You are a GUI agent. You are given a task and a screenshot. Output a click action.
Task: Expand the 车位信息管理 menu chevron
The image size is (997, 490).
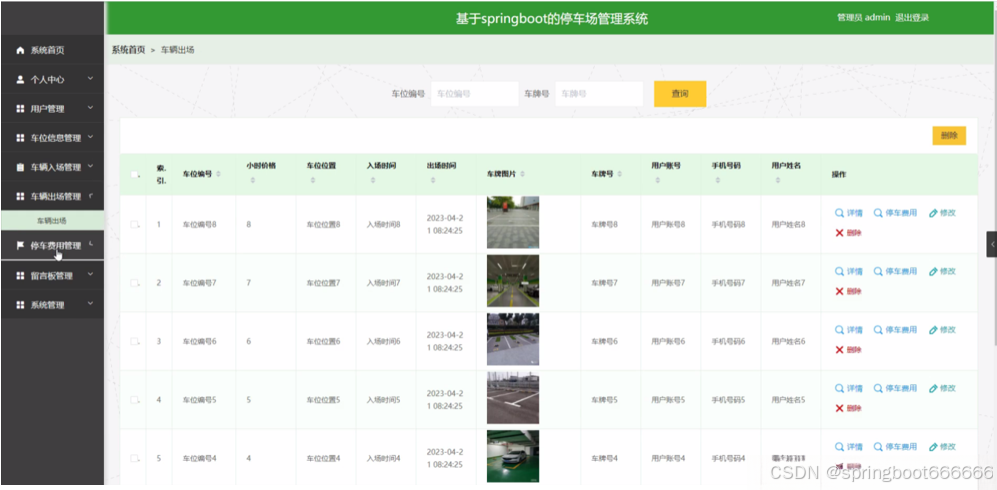pos(90,137)
